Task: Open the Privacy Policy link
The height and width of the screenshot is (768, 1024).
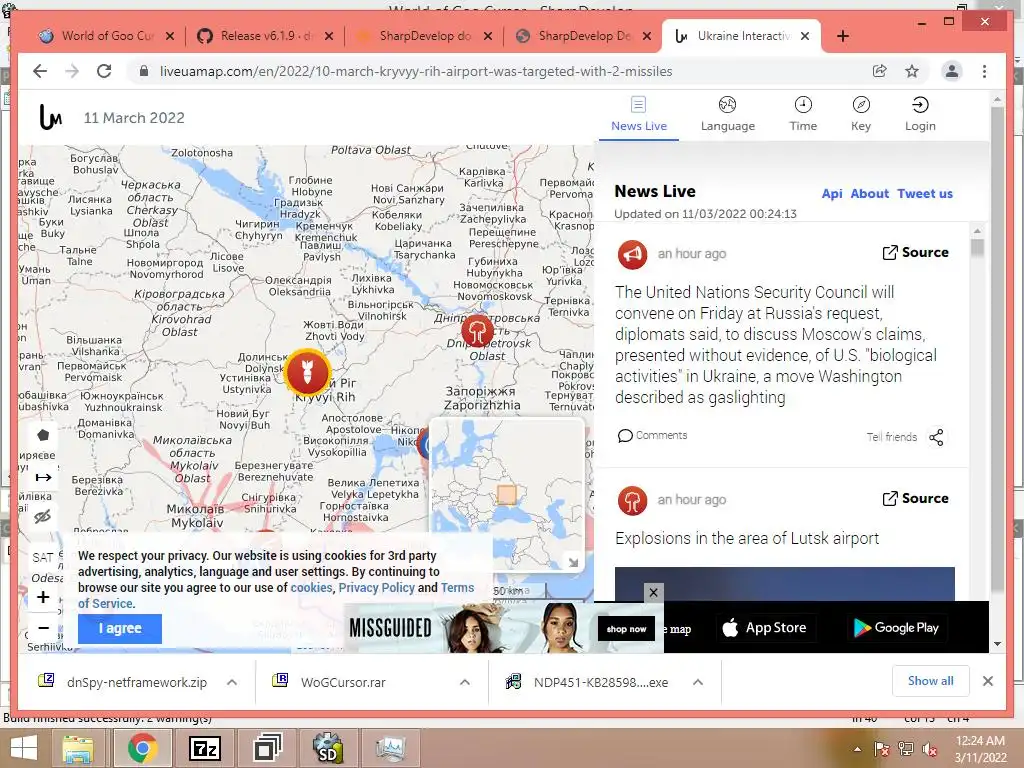Action: [x=376, y=587]
